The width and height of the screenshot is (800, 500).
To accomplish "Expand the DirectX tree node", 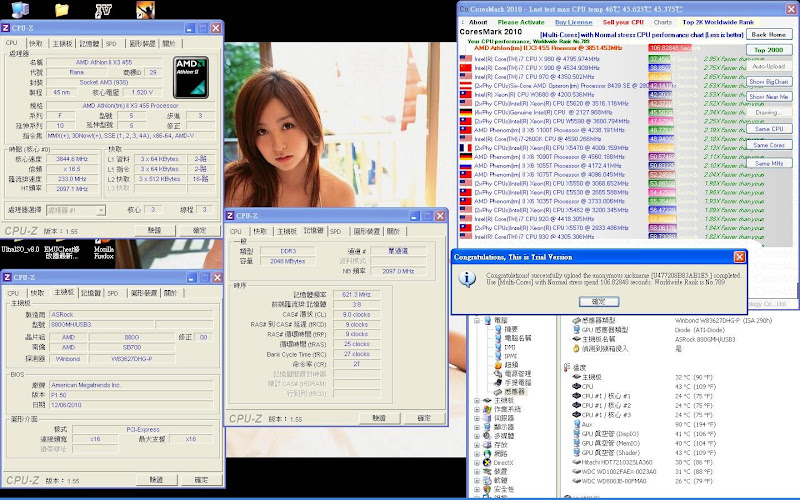I will [477, 463].
